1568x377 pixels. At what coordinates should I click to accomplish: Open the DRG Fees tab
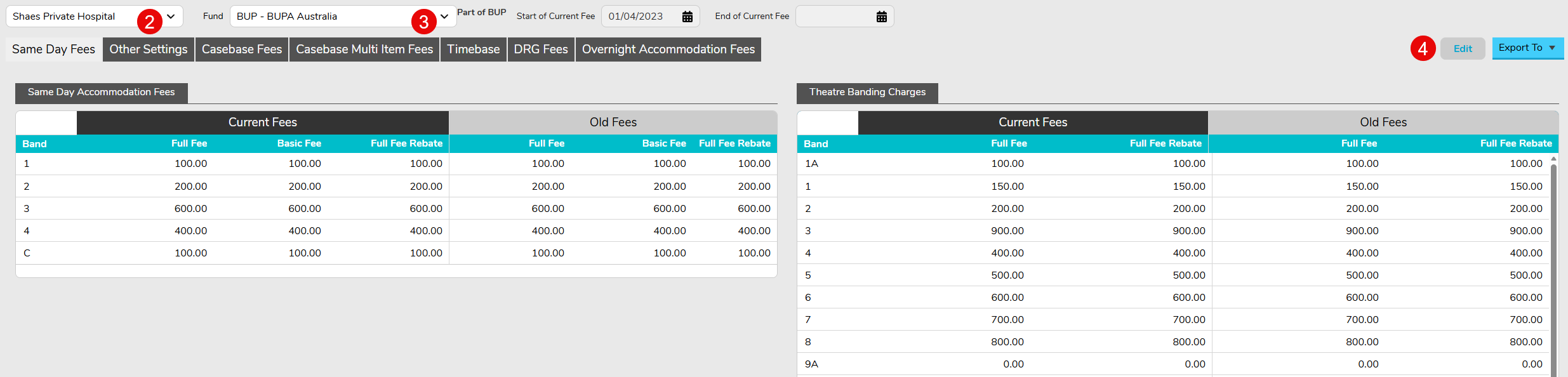(x=541, y=50)
